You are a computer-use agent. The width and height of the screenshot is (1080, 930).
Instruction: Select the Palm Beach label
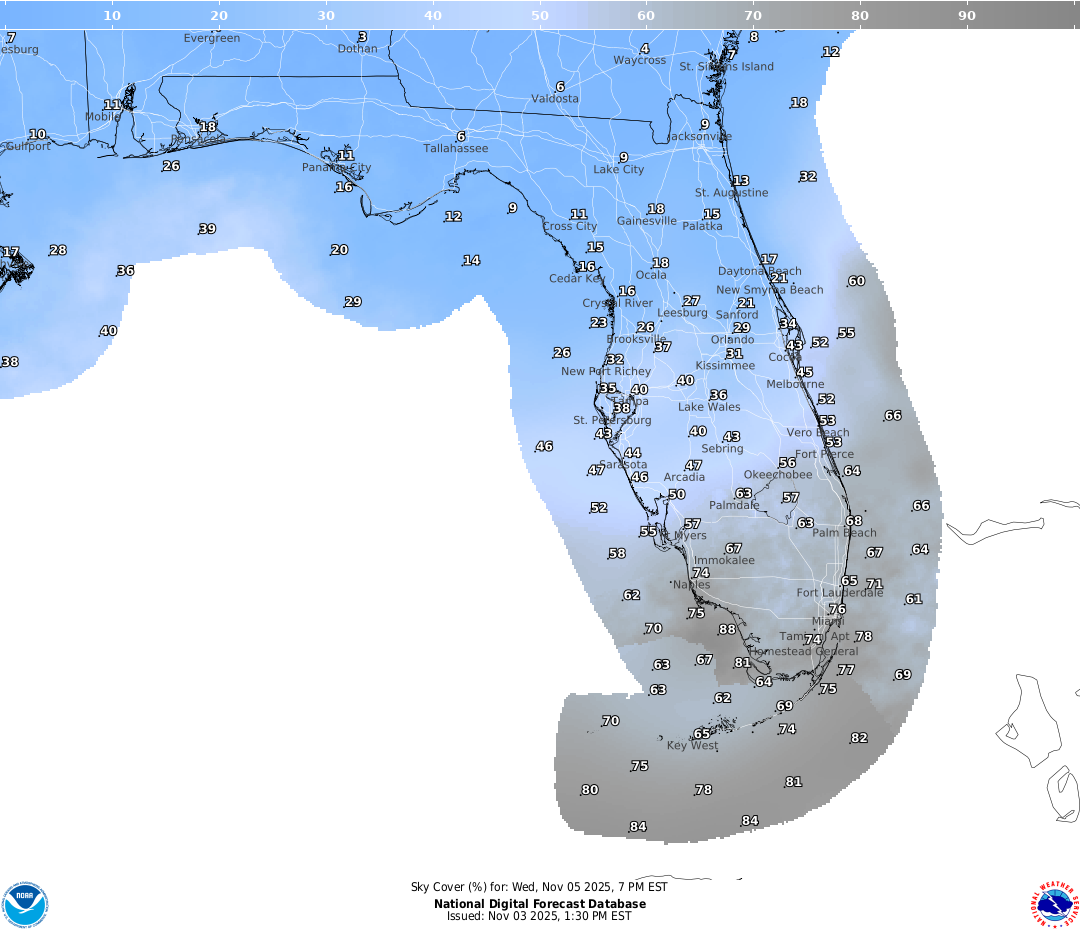844,533
